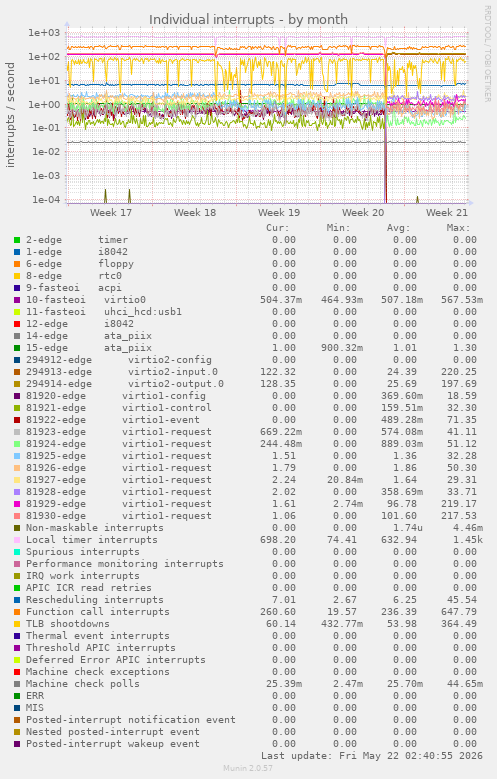Click the graph title Individual interrupts by month

click(x=248, y=19)
